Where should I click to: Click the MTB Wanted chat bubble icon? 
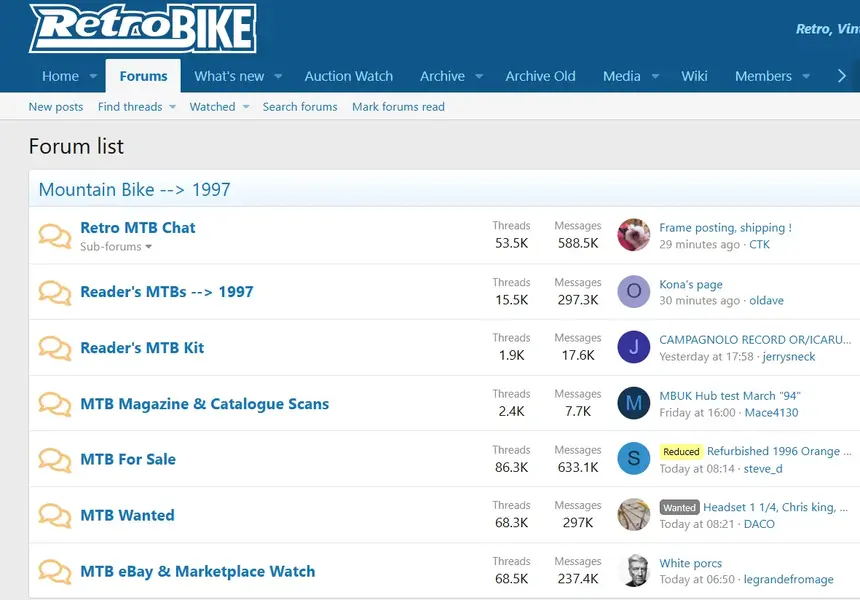pyautogui.click(x=55, y=516)
